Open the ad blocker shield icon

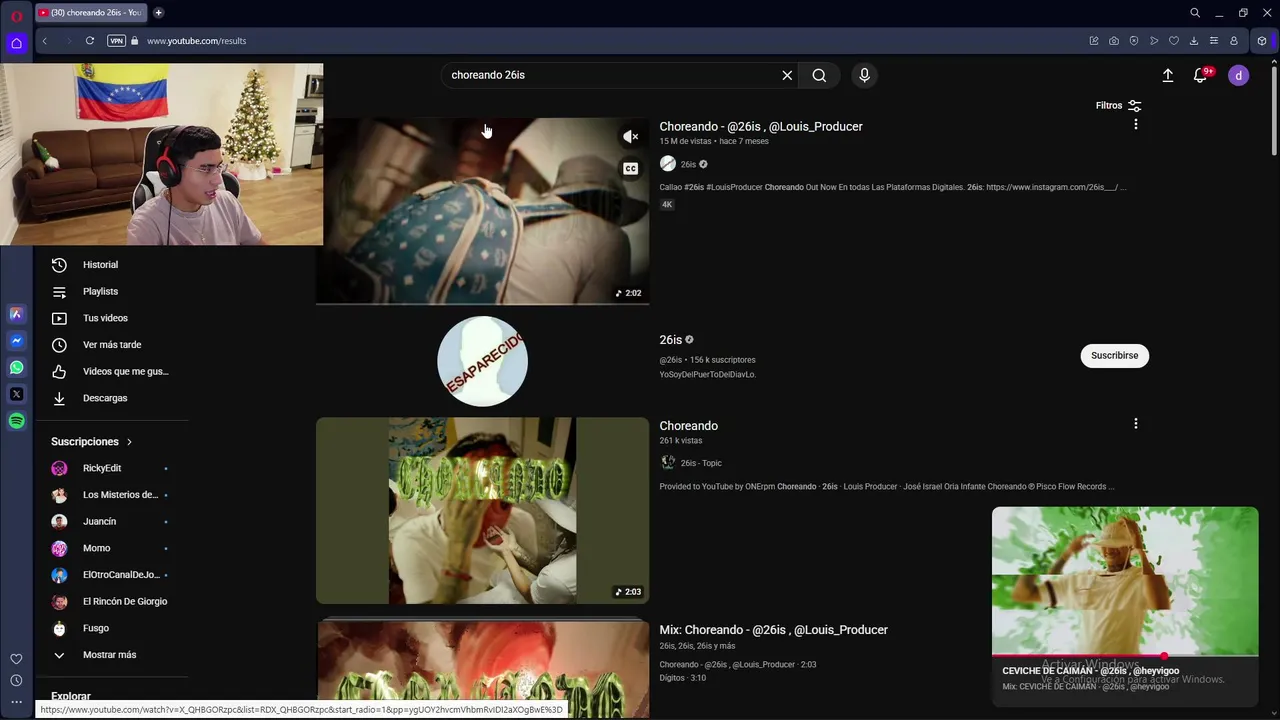click(1134, 41)
